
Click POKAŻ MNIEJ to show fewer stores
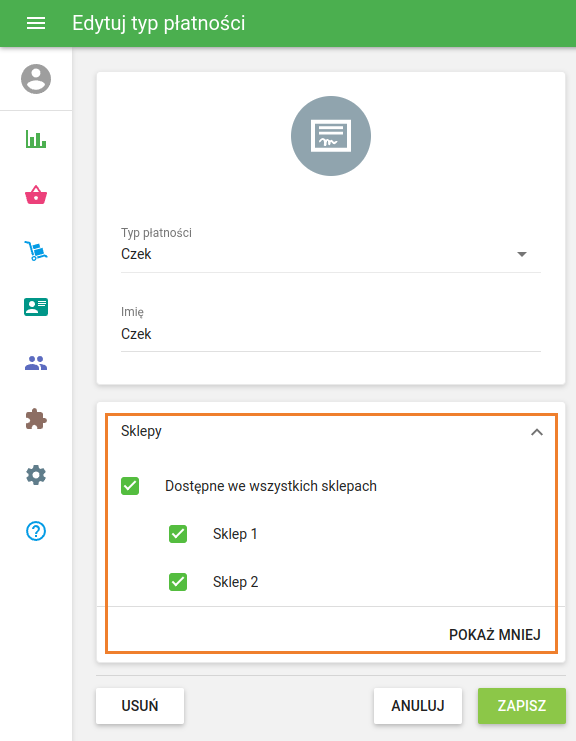coord(495,635)
